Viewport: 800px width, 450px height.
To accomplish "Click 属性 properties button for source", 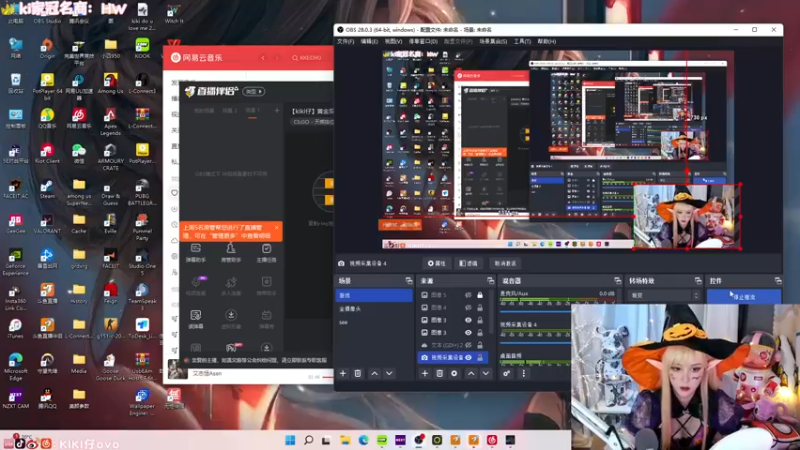I will [x=437, y=263].
